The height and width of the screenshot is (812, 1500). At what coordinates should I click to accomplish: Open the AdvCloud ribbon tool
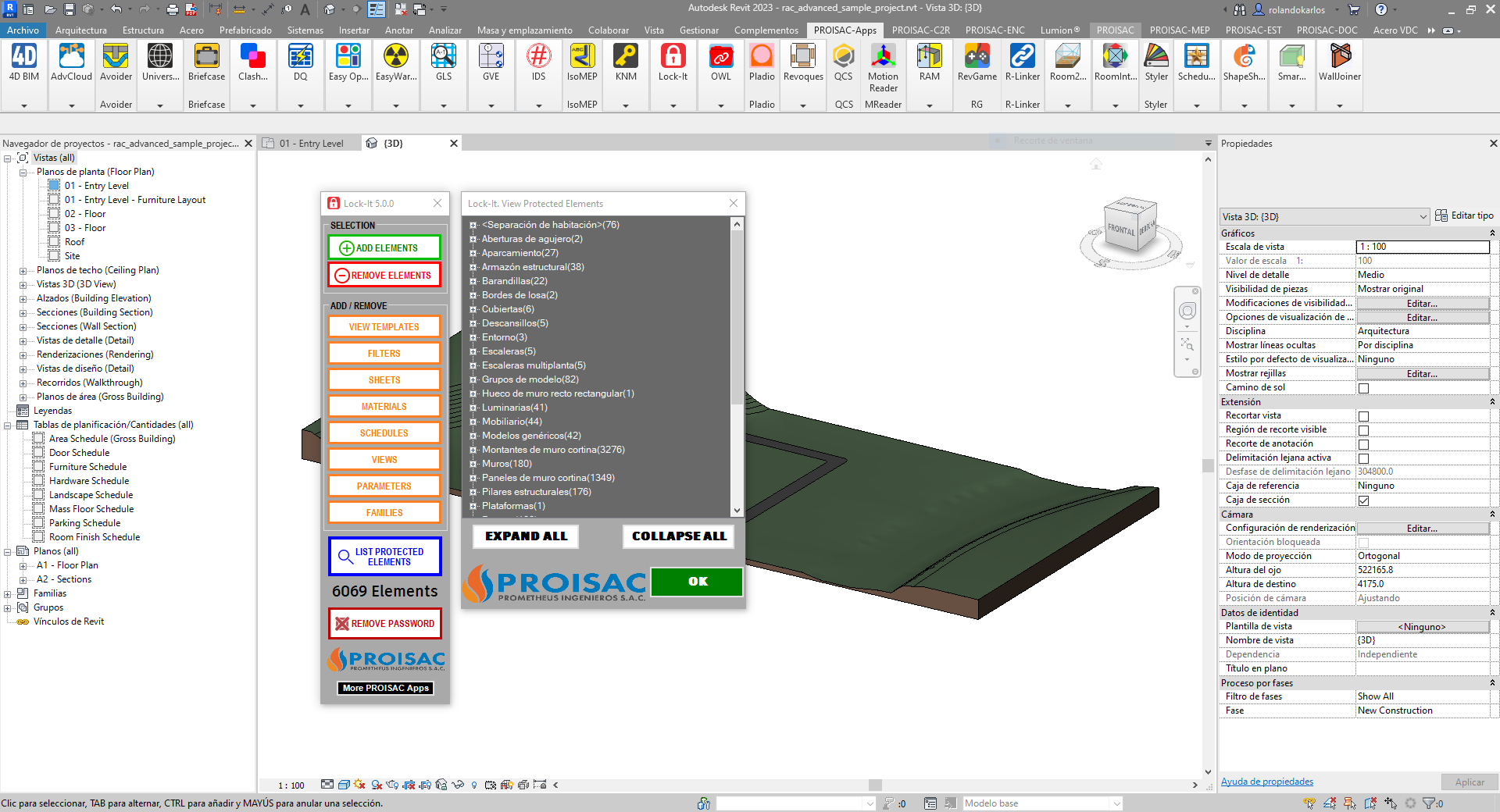pyautogui.click(x=71, y=62)
